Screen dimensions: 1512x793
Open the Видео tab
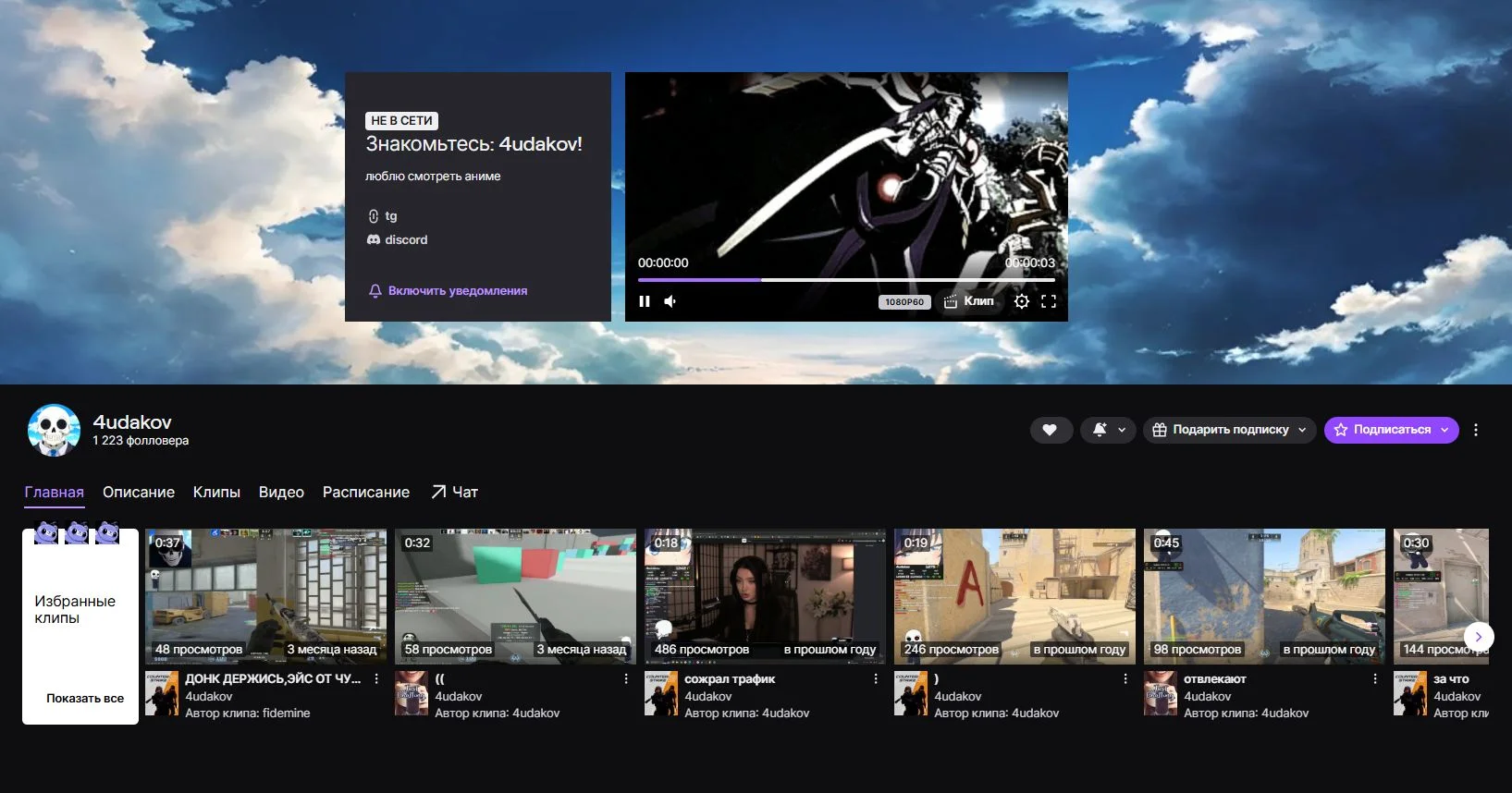coord(281,493)
